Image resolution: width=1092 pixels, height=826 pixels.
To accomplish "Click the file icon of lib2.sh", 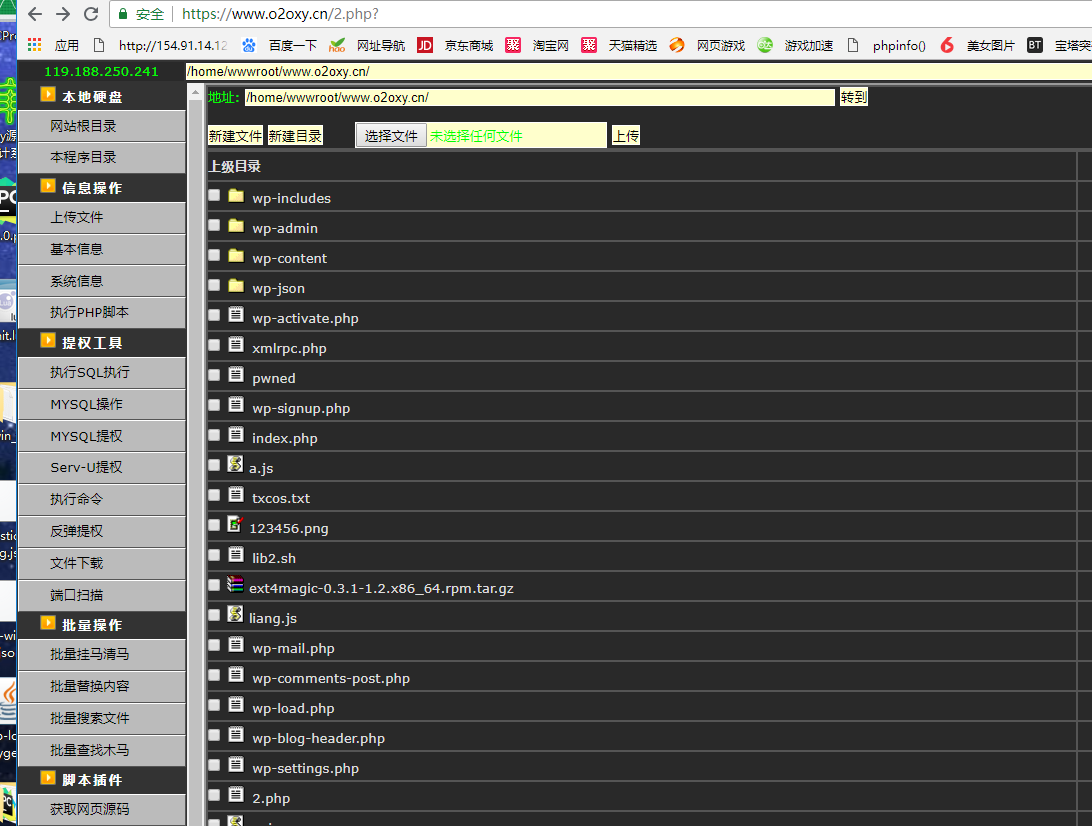I will [x=236, y=554].
